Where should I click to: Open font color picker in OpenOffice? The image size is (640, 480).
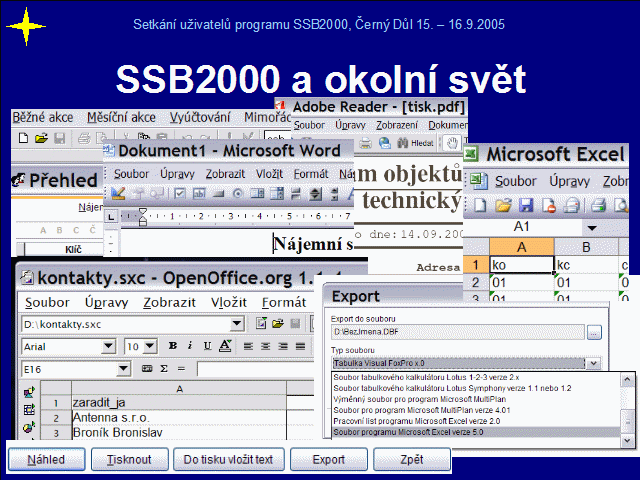coord(225,346)
